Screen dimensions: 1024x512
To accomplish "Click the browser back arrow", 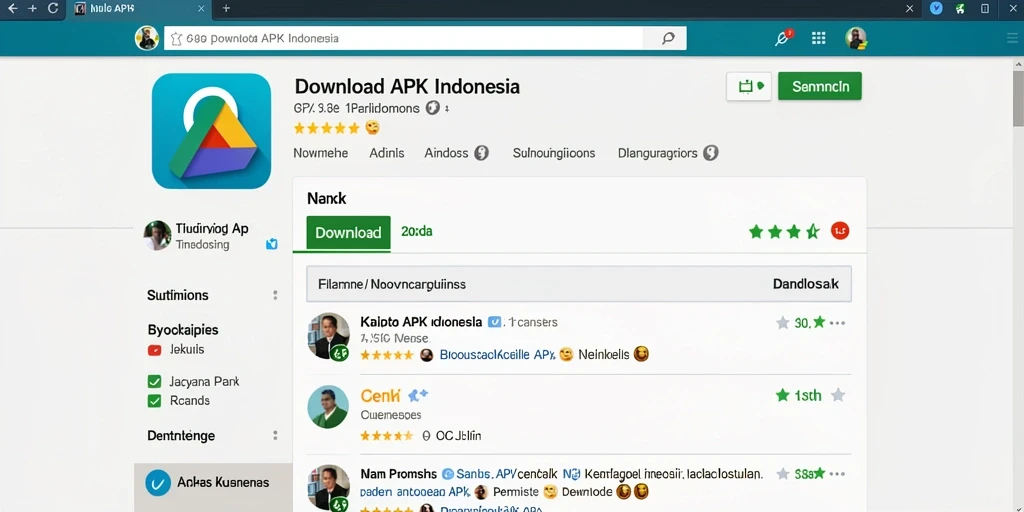I will (x=12, y=9).
